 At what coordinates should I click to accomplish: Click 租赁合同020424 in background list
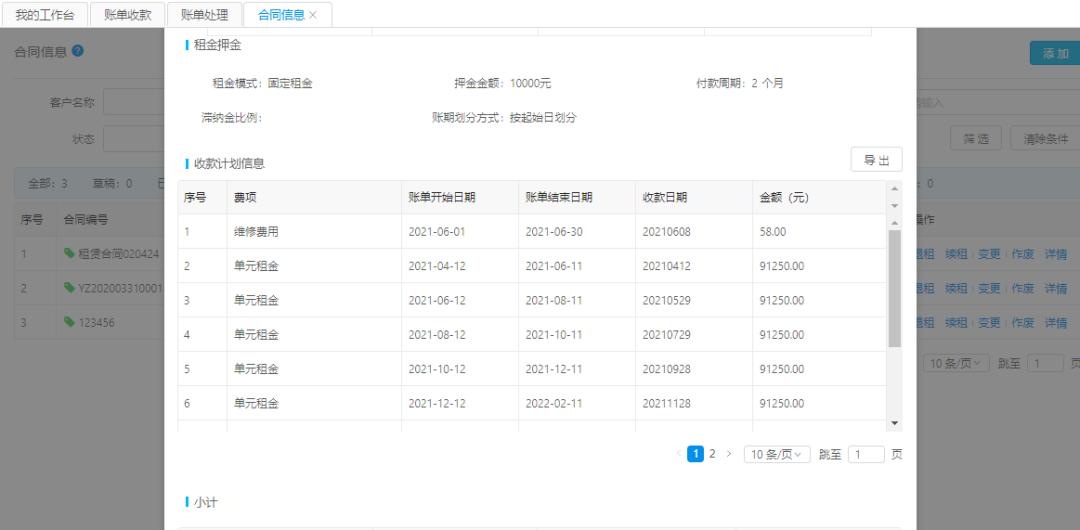click(x=118, y=253)
